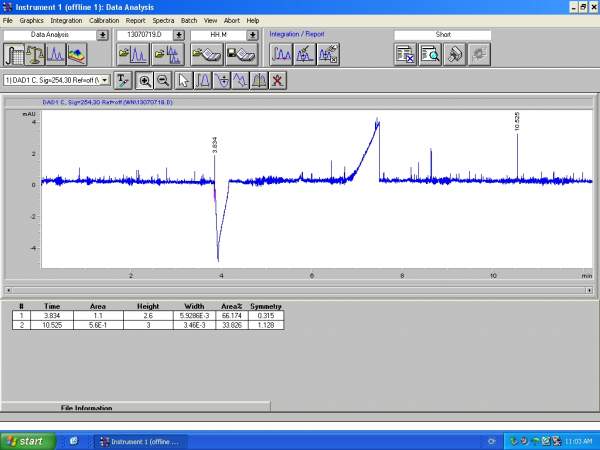Select the arrow pointer tool
This screenshot has height=450, width=600.
(185, 80)
